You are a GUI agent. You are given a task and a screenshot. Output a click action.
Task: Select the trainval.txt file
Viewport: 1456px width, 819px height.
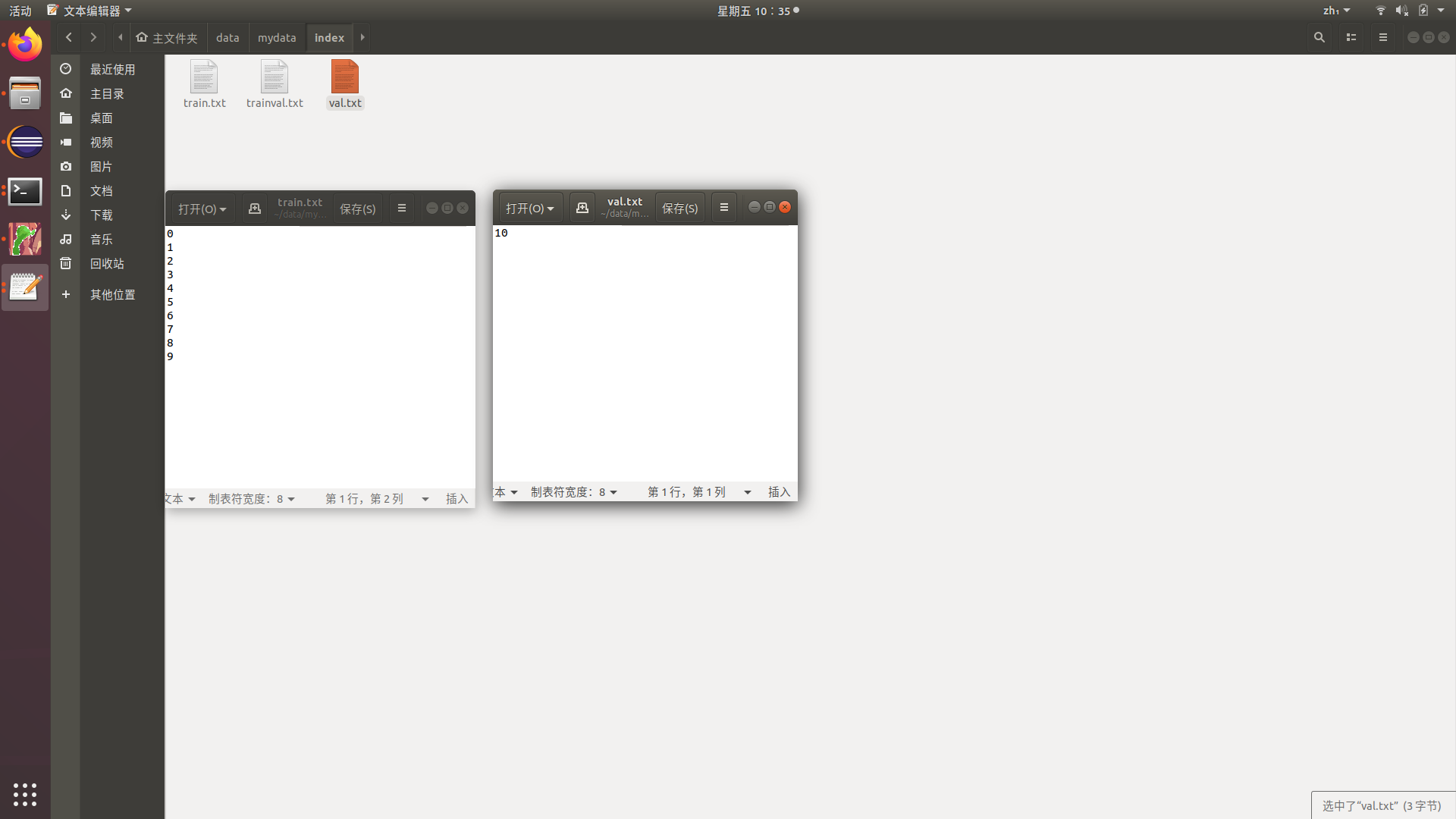click(x=275, y=84)
